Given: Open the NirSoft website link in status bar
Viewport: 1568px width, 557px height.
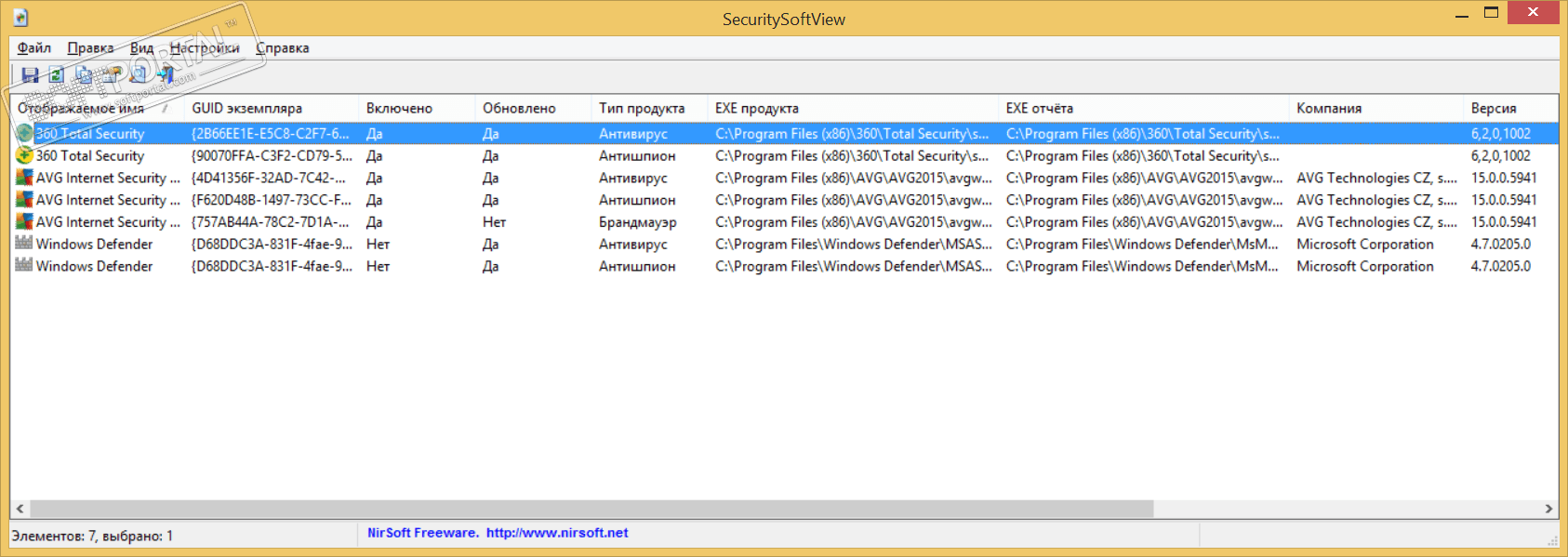Looking at the screenshot, I should tap(556, 533).
